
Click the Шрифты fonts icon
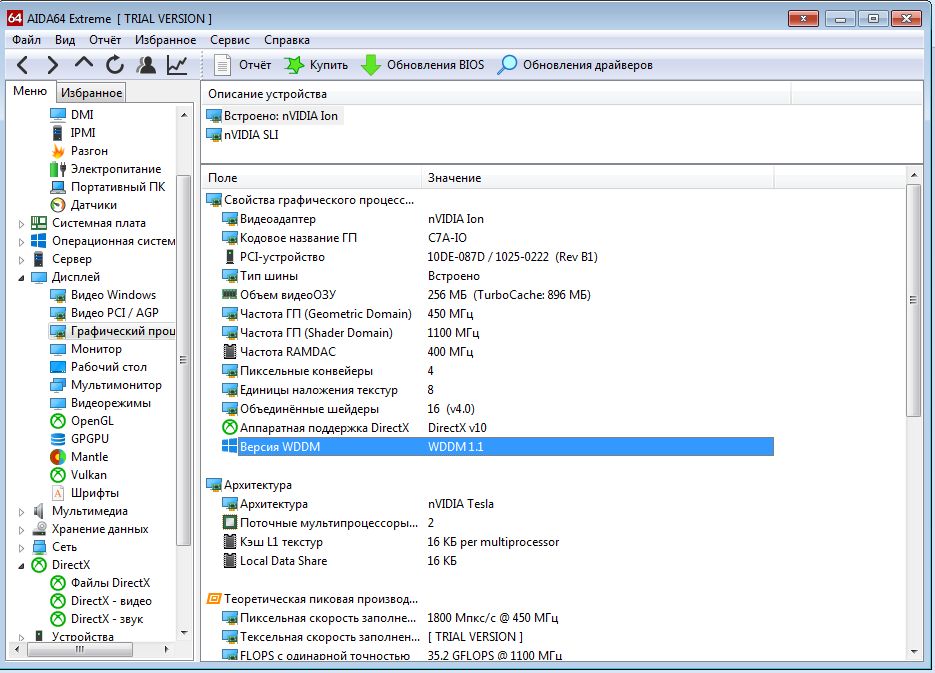(x=58, y=493)
